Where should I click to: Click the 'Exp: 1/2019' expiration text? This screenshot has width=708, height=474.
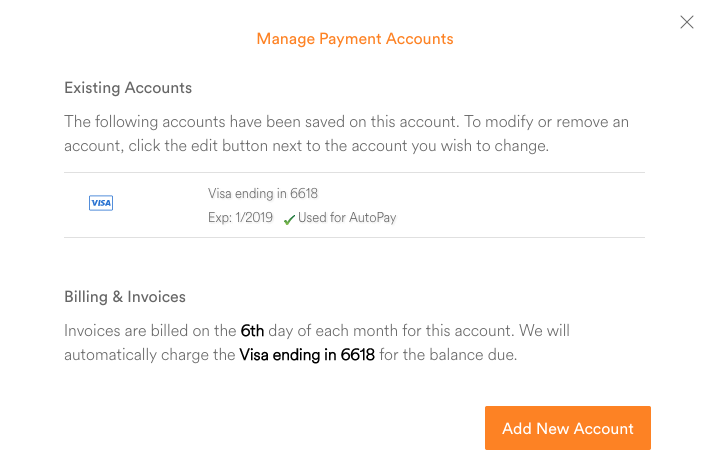pos(240,218)
